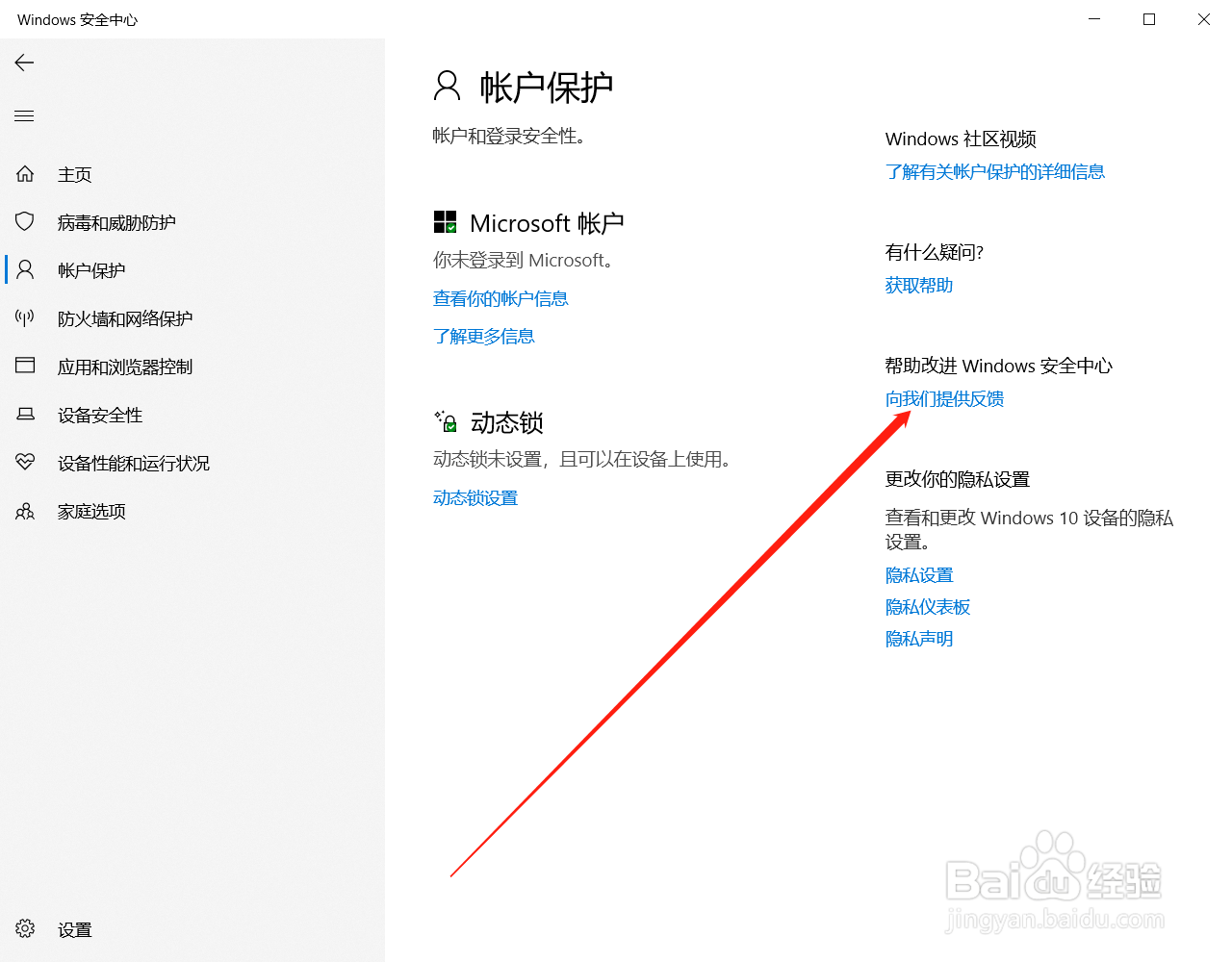Click the laptop icon for 设备安全性
The height and width of the screenshot is (962, 1232).
(x=25, y=415)
